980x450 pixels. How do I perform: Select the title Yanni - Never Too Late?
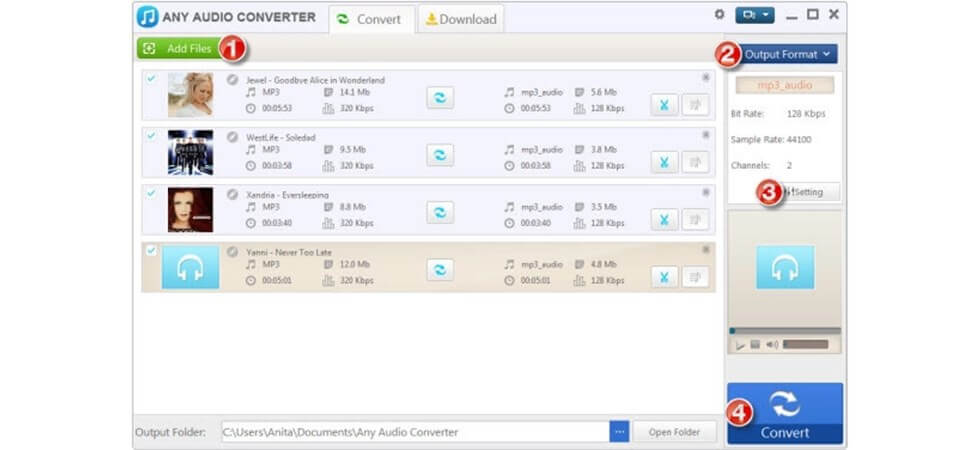tap(289, 252)
